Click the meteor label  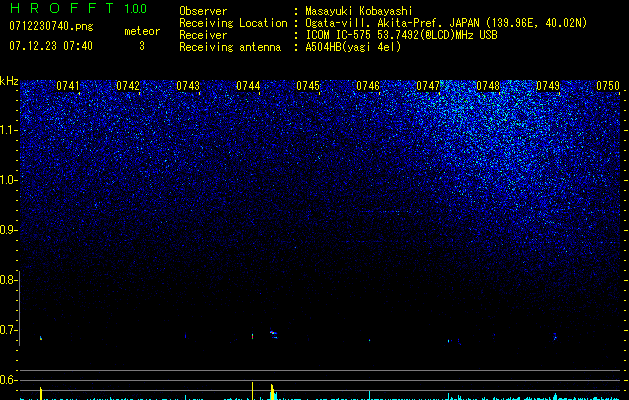(142, 31)
